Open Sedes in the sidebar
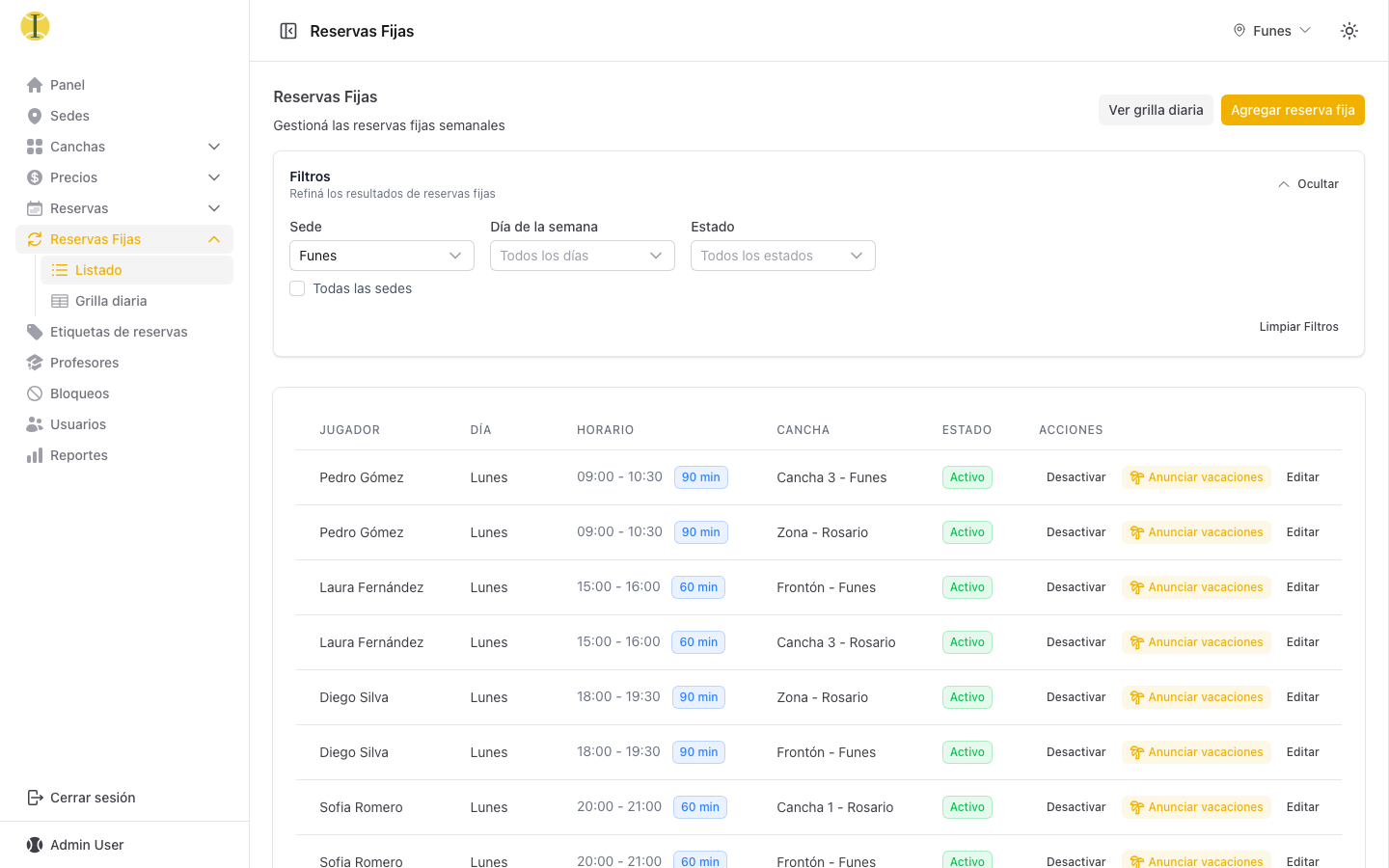Viewport: 1389px width, 868px height. point(124,116)
